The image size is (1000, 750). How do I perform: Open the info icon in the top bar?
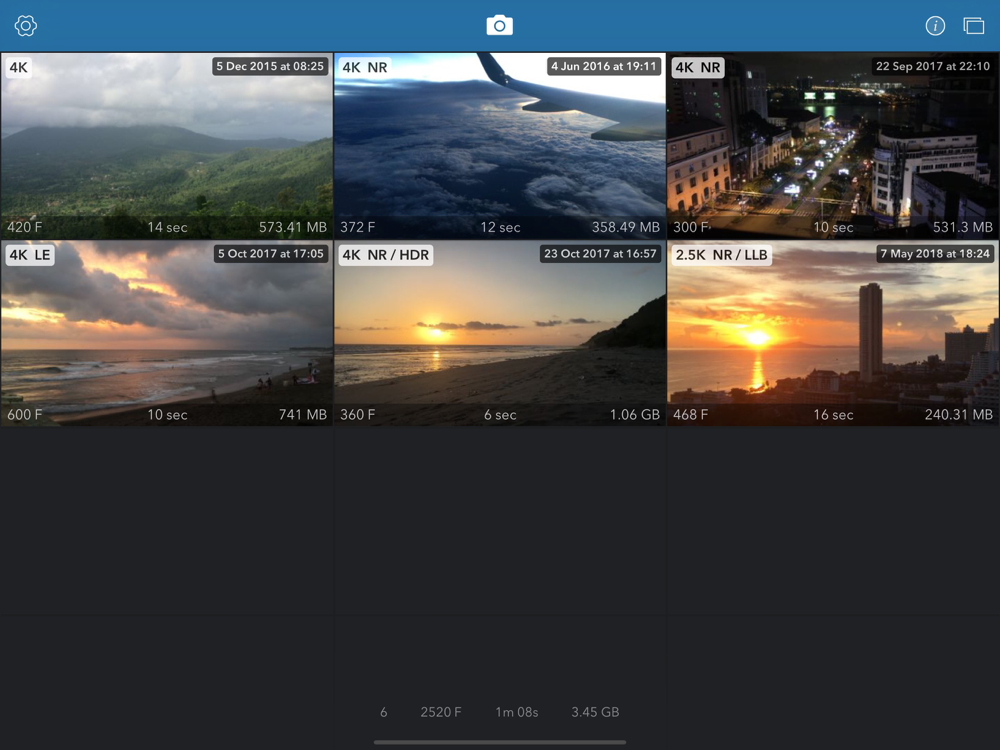coord(935,26)
